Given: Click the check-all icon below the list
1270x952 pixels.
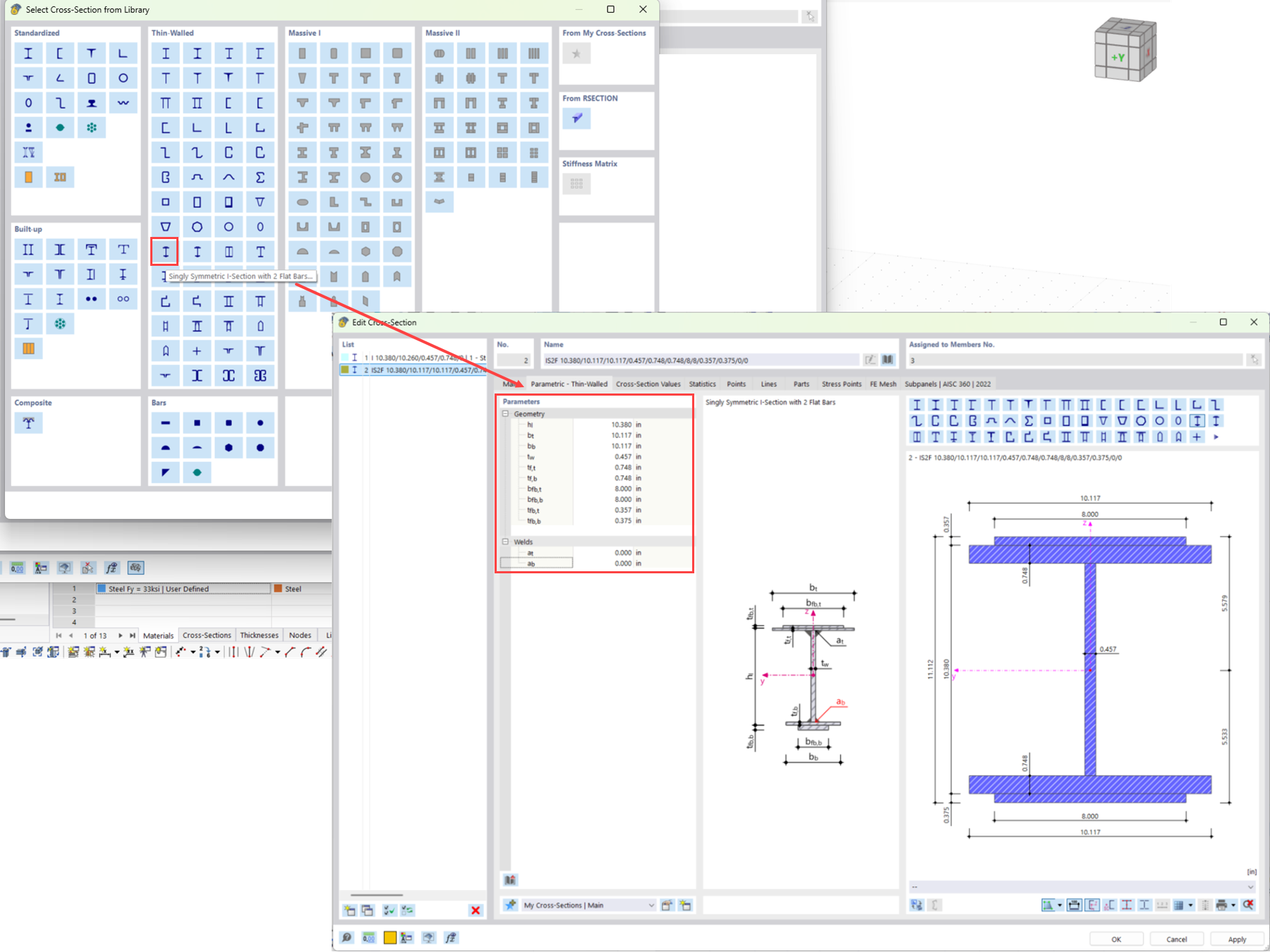Looking at the screenshot, I should point(389,910).
